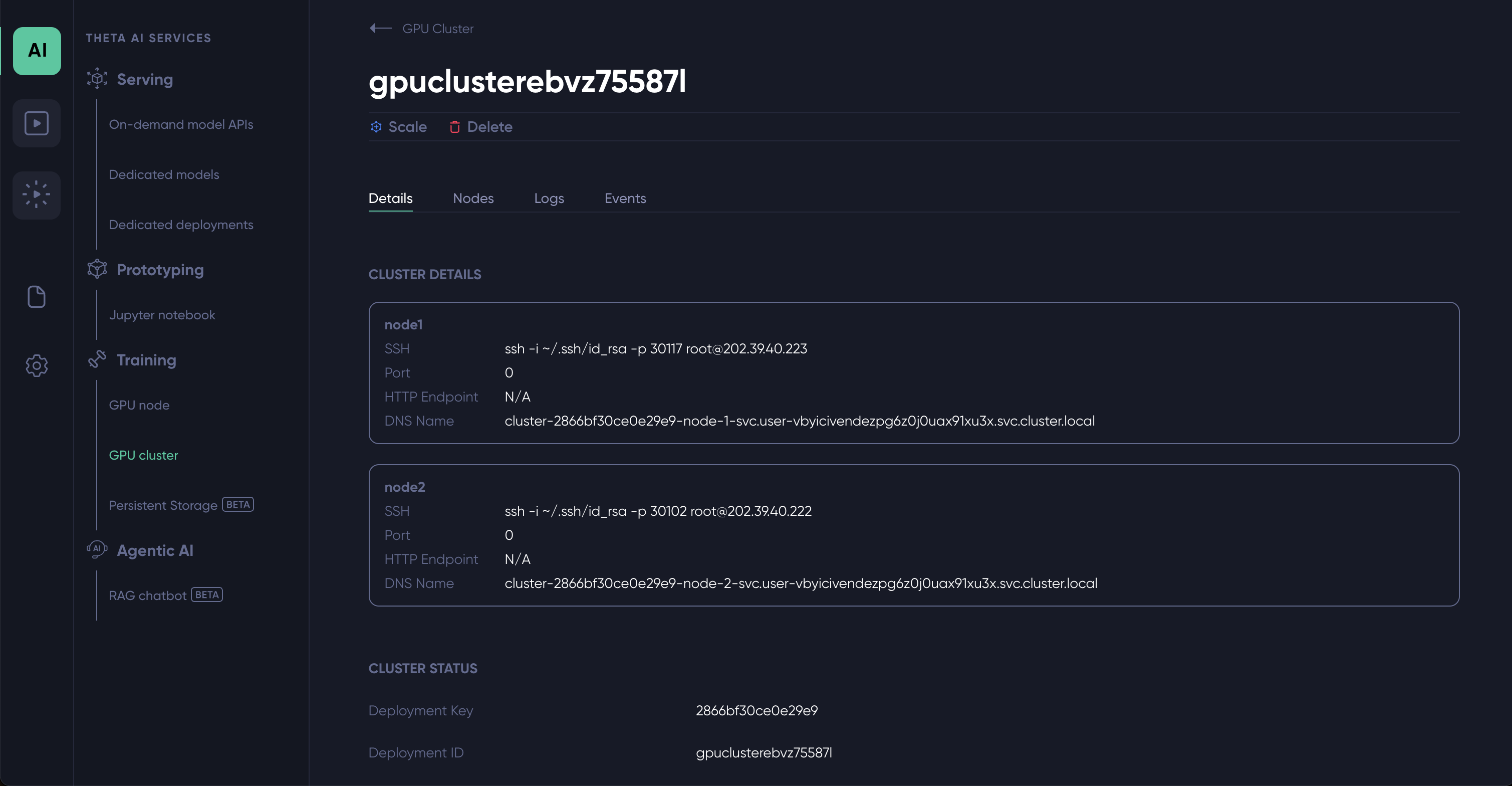Screen dimensions: 1512x786
Task: Open On-demand model APIs
Action: pyautogui.click(x=181, y=124)
